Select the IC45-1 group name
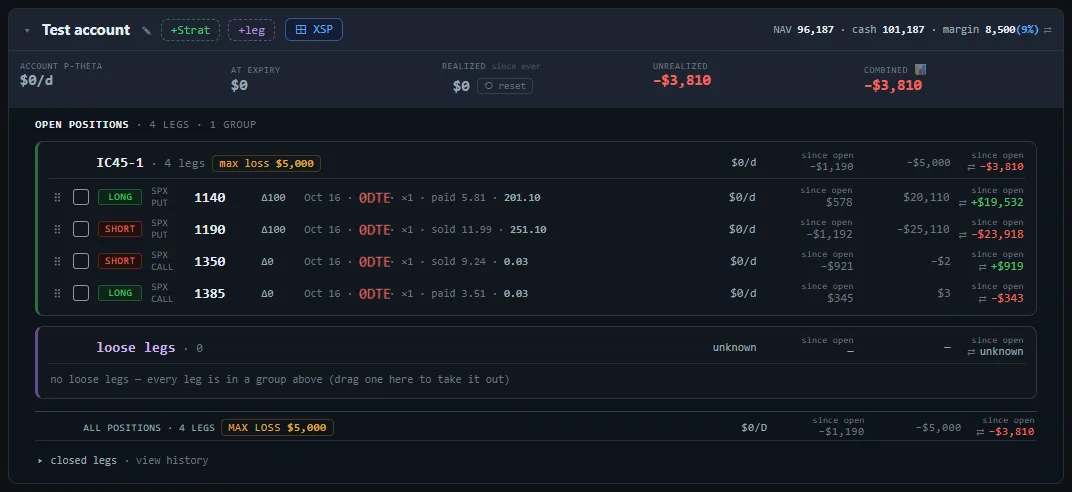 coord(120,163)
